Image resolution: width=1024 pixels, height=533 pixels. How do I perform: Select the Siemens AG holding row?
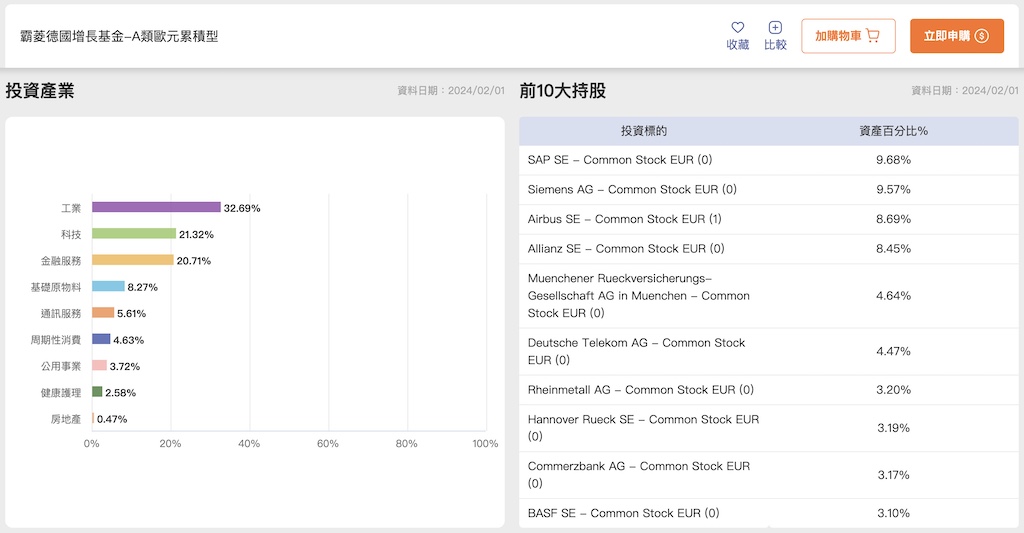click(x=767, y=189)
